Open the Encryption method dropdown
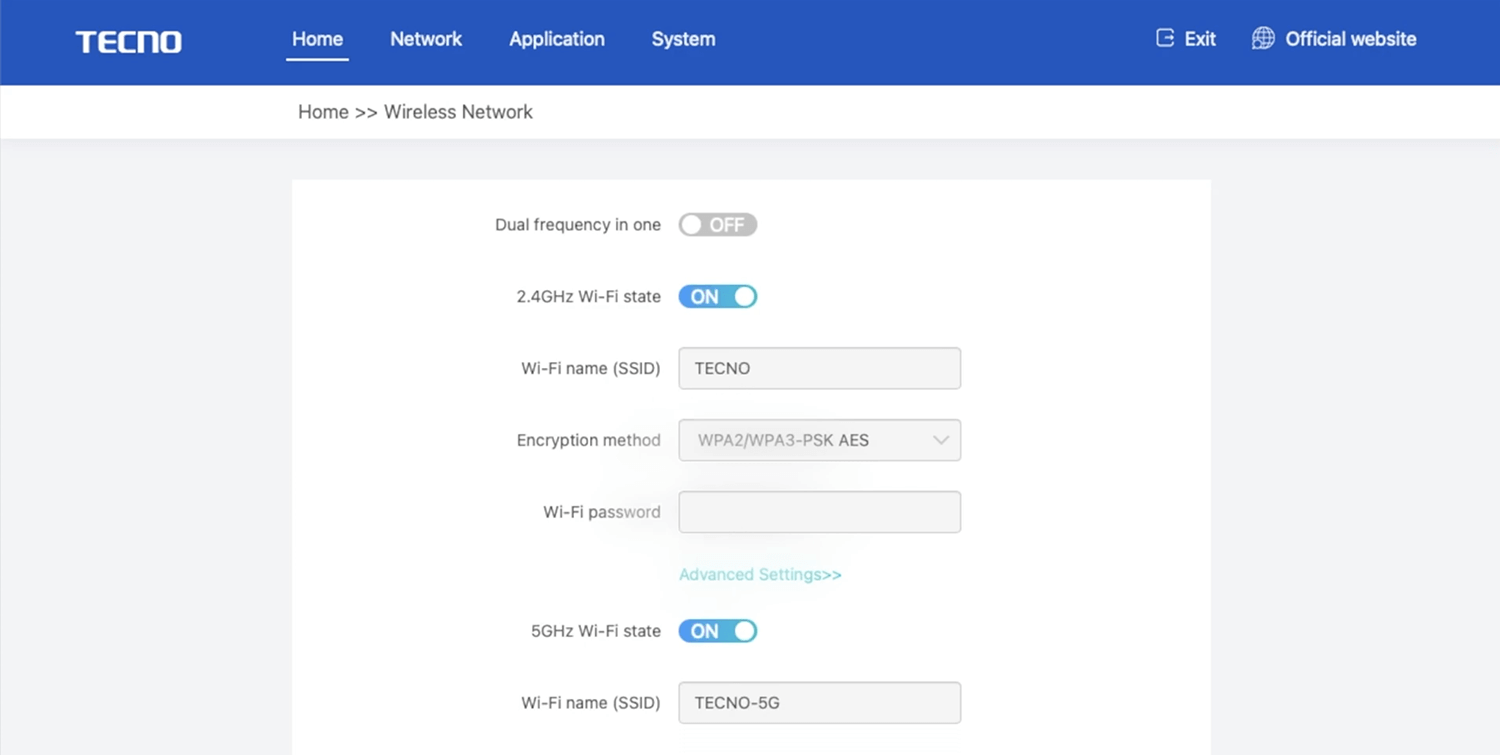 click(x=818, y=440)
